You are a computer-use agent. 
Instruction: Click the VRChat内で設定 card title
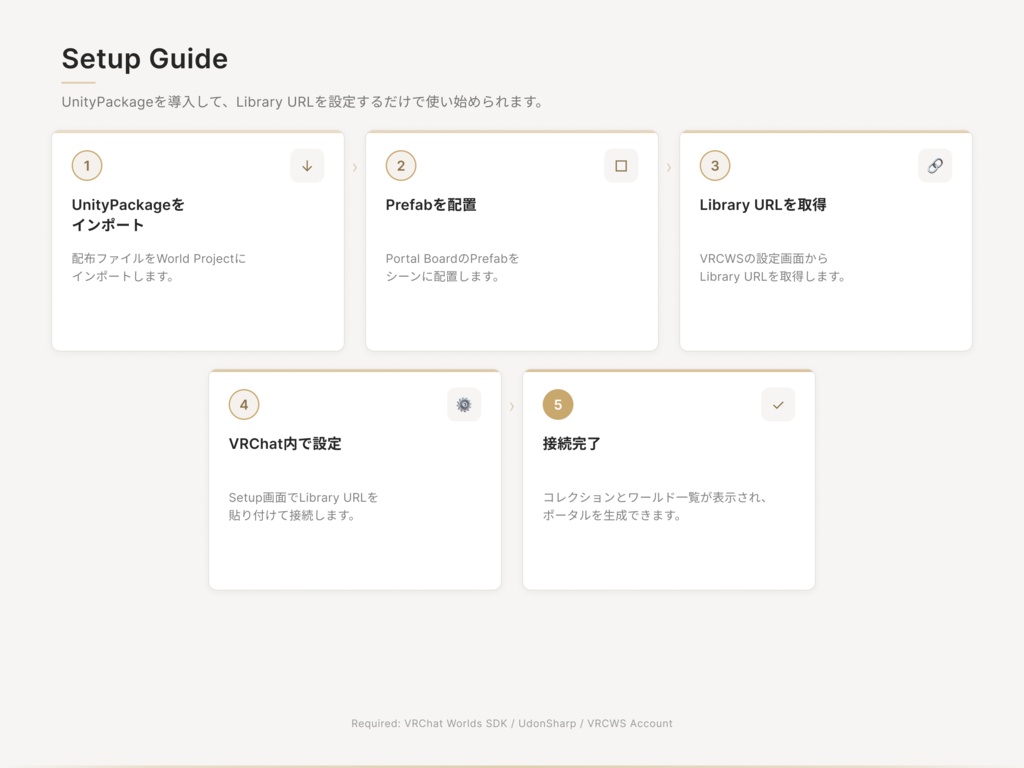[285, 444]
